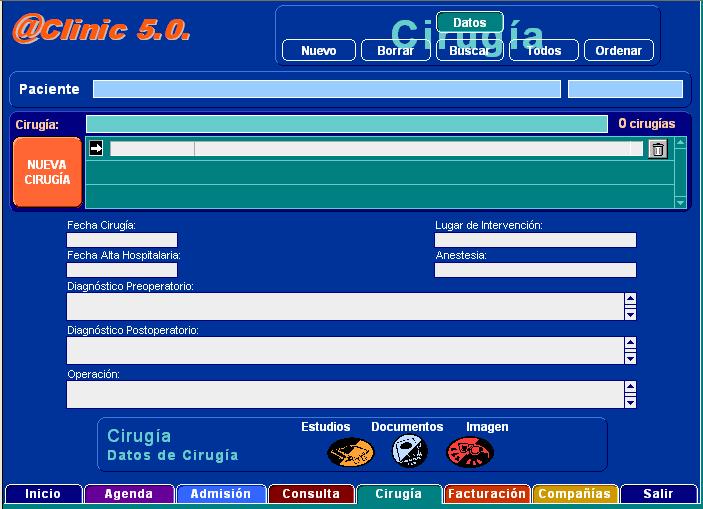Screen dimensions: 703x509
Task: Click the Operación text area
Action: pyautogui.click(x=345, y=395)
